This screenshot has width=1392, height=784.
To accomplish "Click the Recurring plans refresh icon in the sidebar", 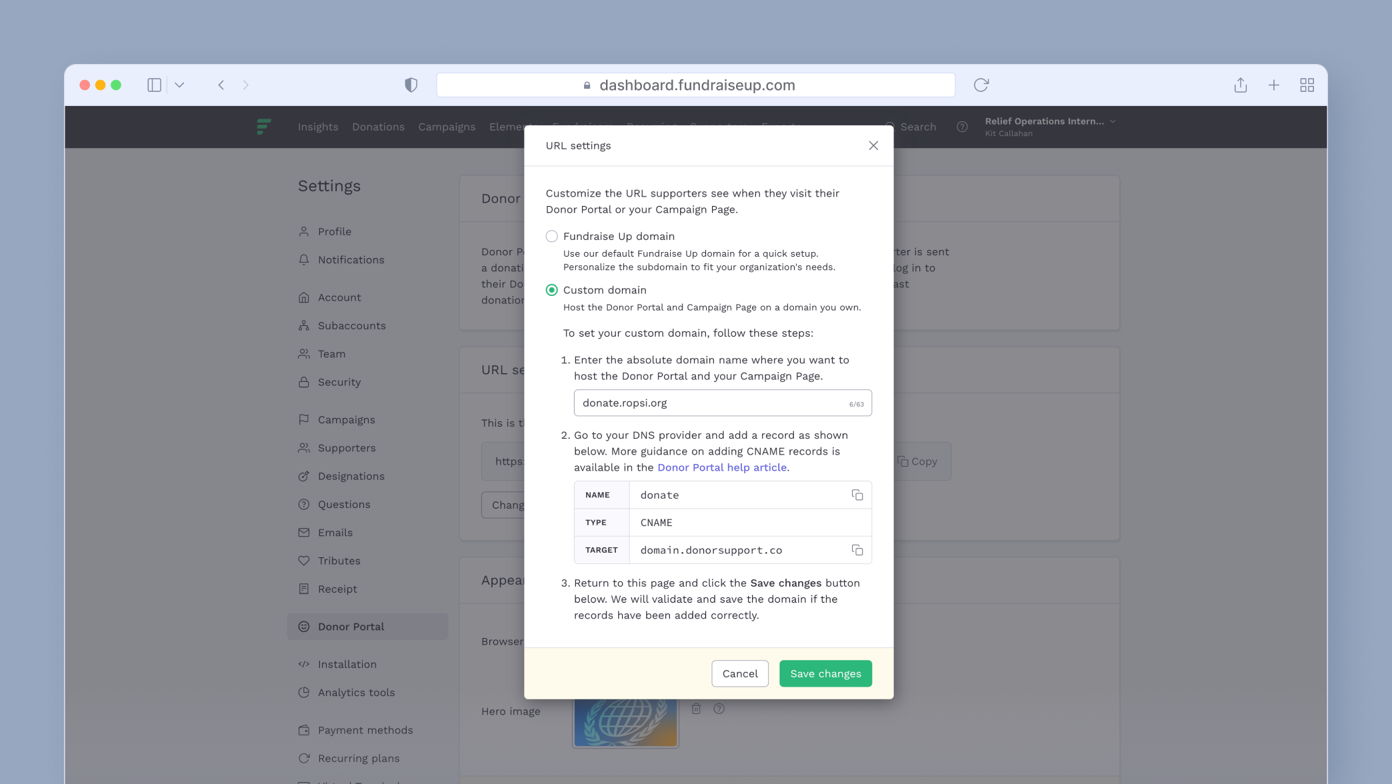I will (303, 758).
